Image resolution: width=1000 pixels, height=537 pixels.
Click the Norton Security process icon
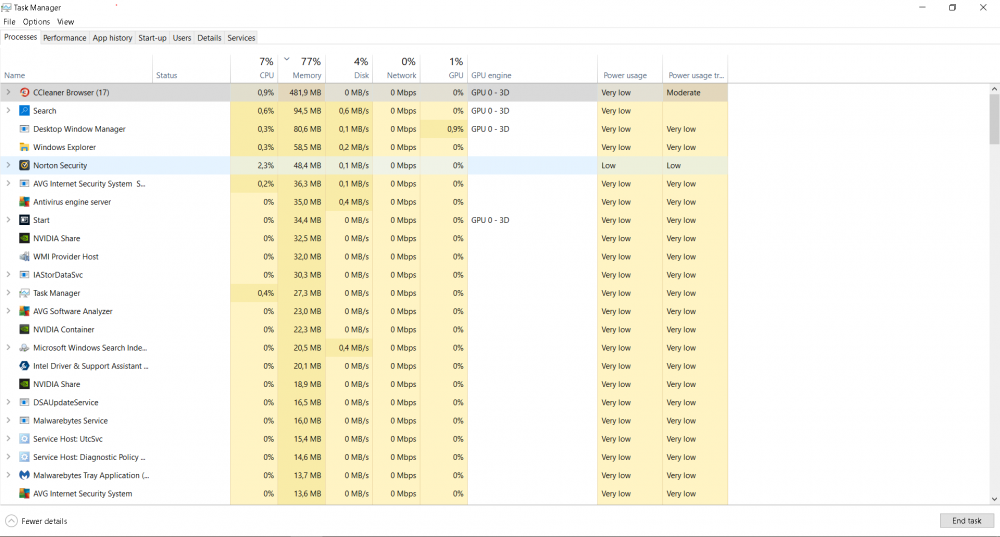(x=25, y=166)
